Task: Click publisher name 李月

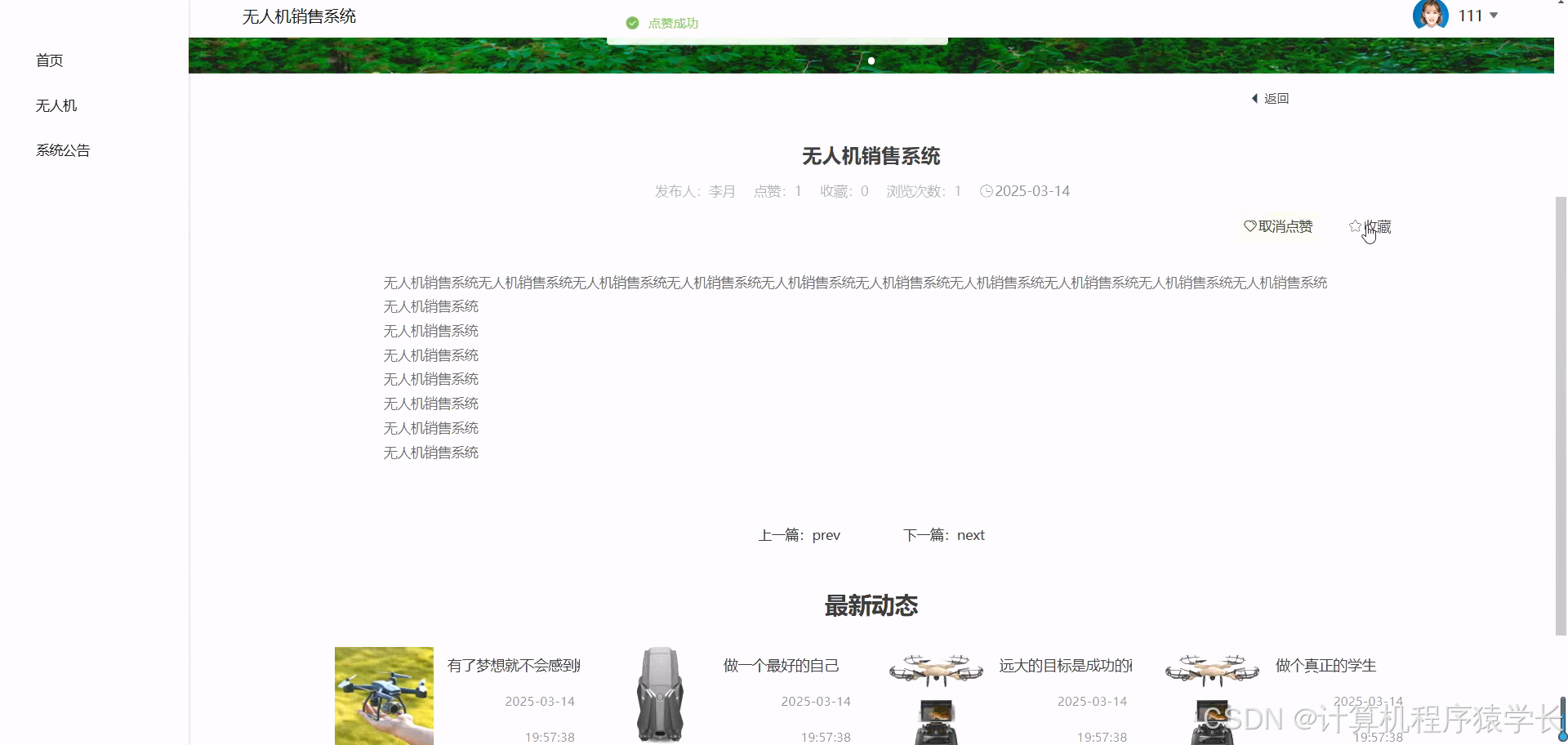Action: tap(721, 190)
